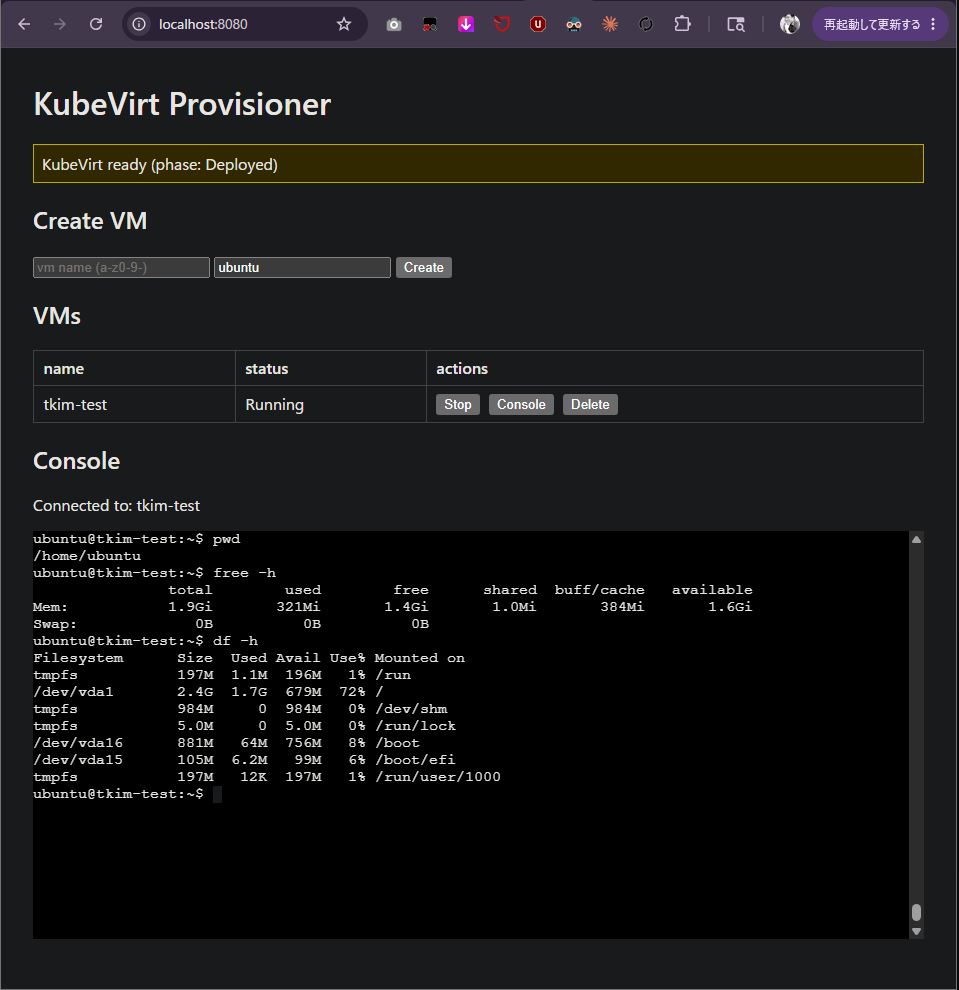This screenshot has width=959, height=990.
Task: Go back to the previous page
Action: (x=24, y=24)
